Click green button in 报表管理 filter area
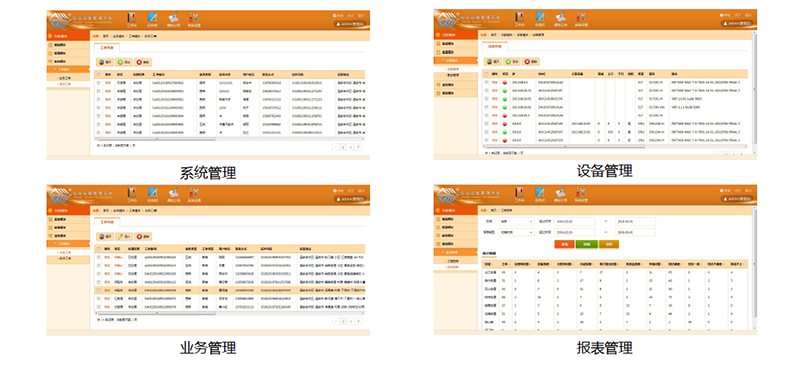The image size is (800, 372). click(x=586, y=244)
